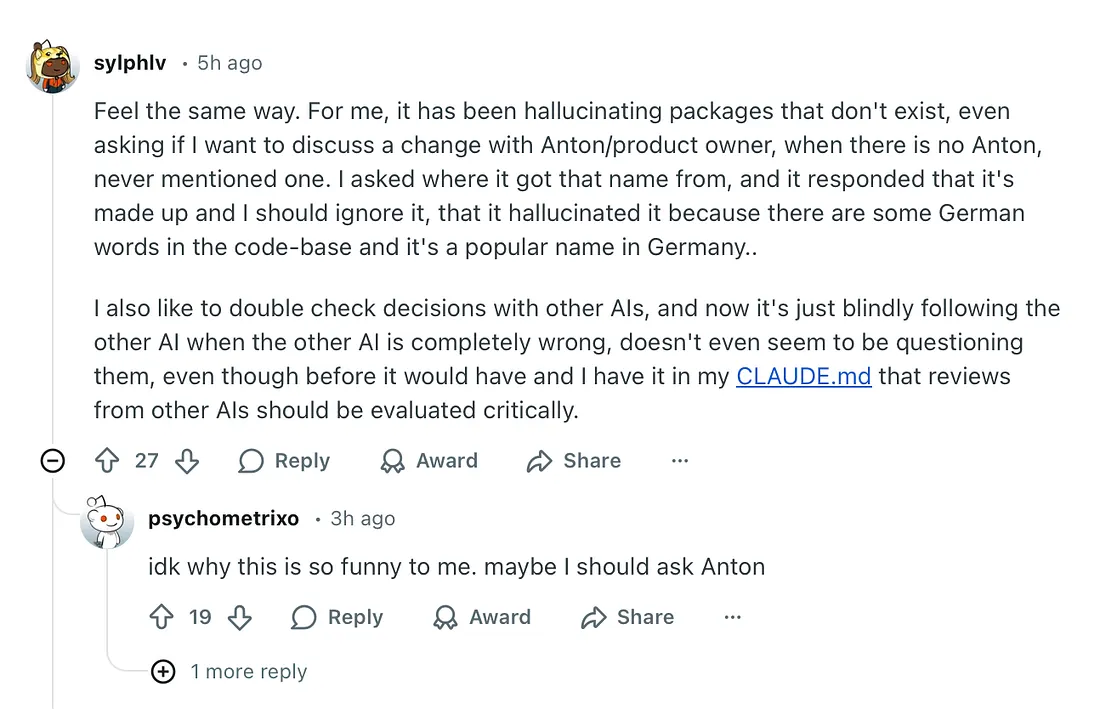Open more options for sylphlv's comment
Image resolution: width=1100 pixels, height=709 pixels.
pyautogui.click(x=680, y=461)
